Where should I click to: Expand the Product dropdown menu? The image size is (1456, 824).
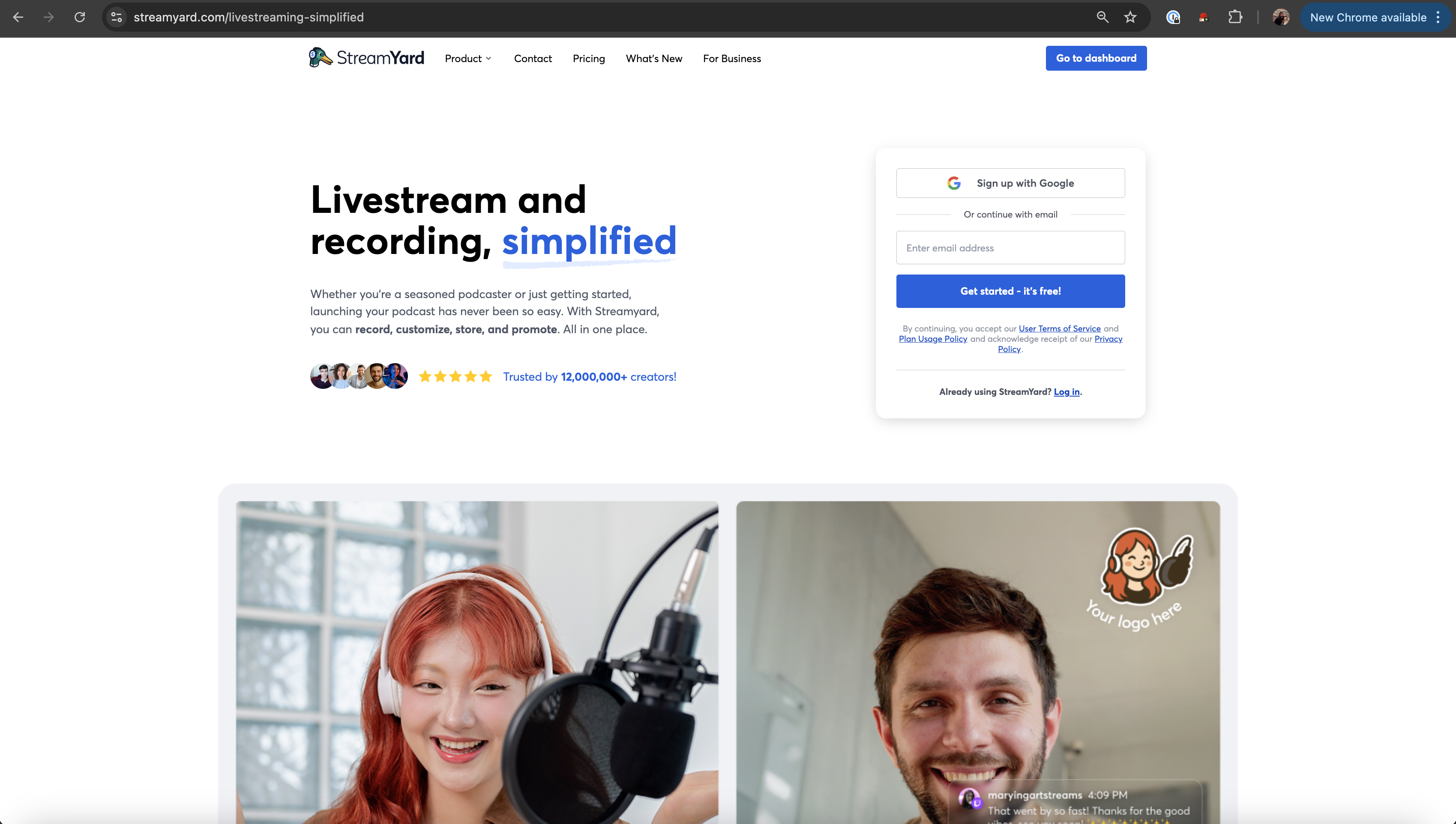click(x=468, y=58)
